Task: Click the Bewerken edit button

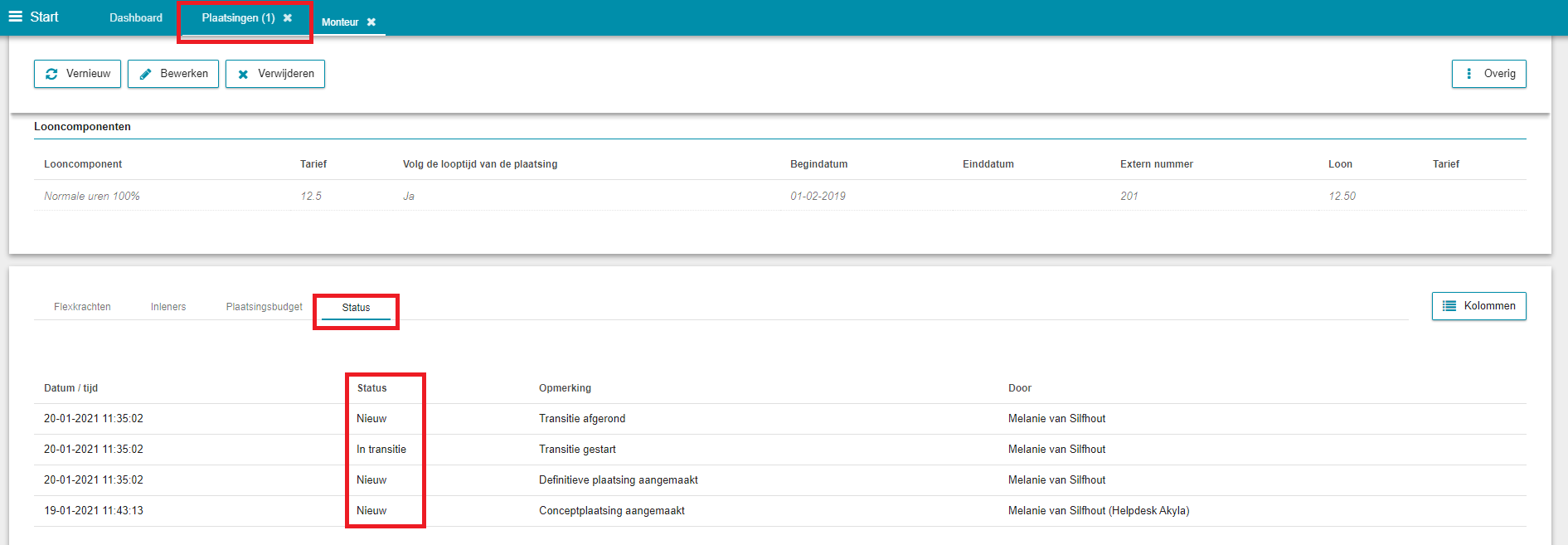Action: click(173, 74)
